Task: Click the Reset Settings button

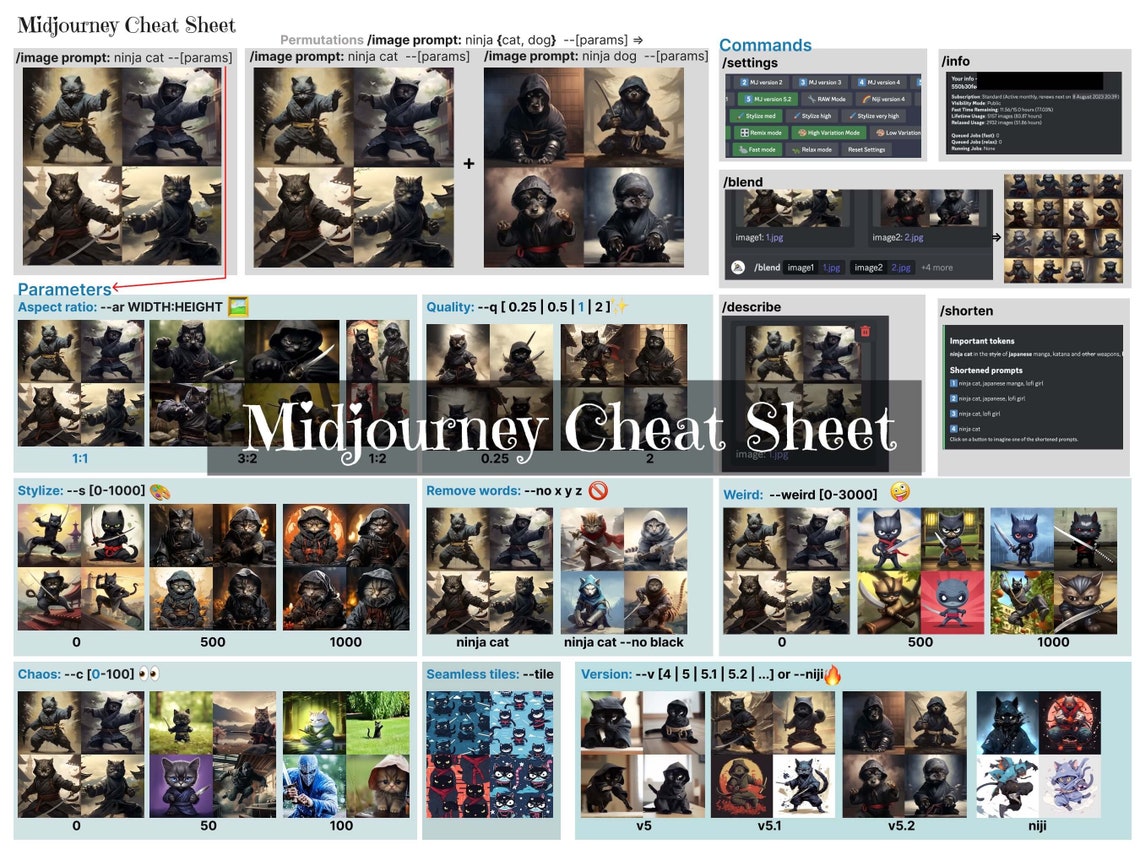Action: [867, 150]
